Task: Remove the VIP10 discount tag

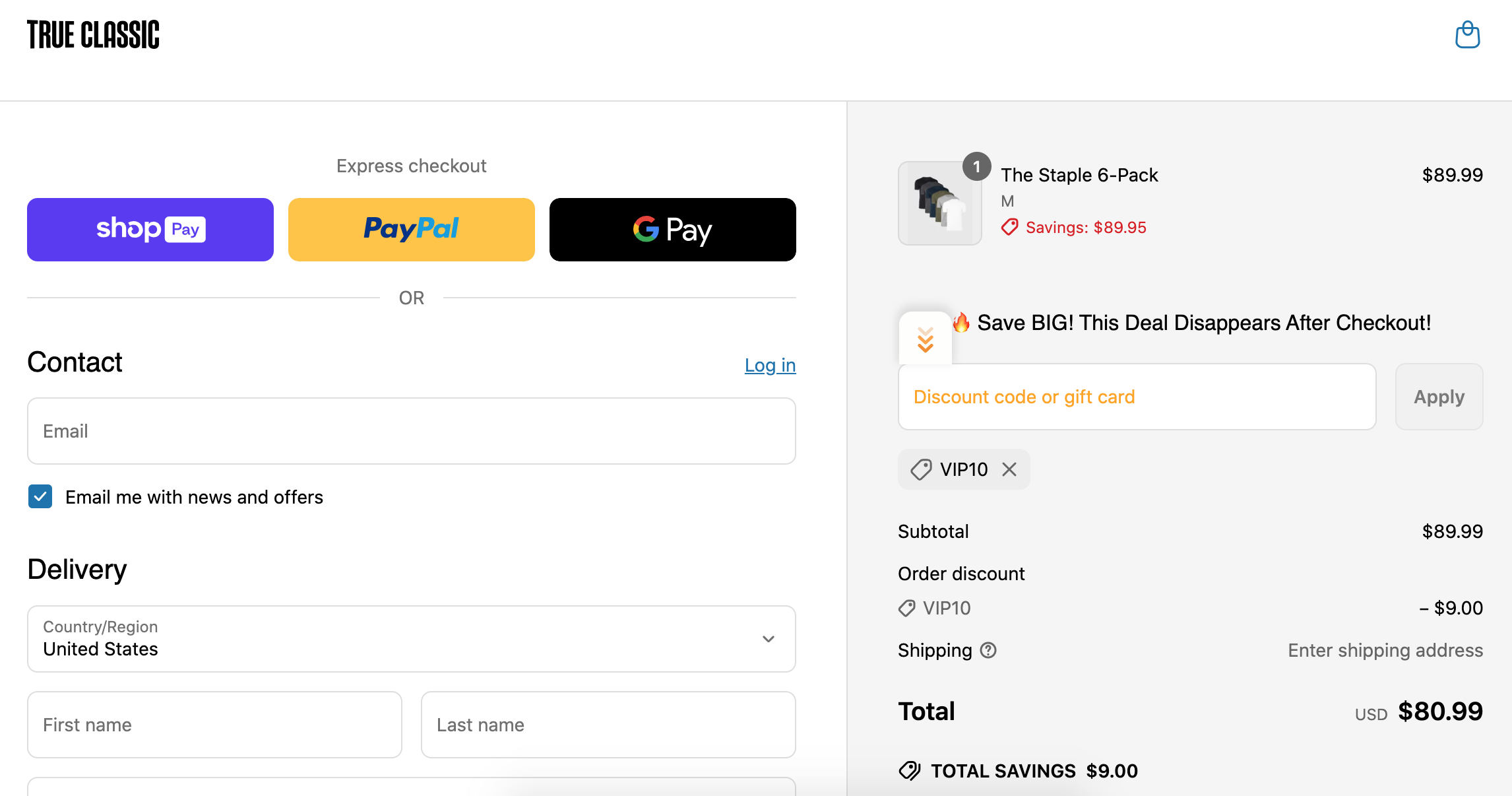Action: tap(1009, 469)
